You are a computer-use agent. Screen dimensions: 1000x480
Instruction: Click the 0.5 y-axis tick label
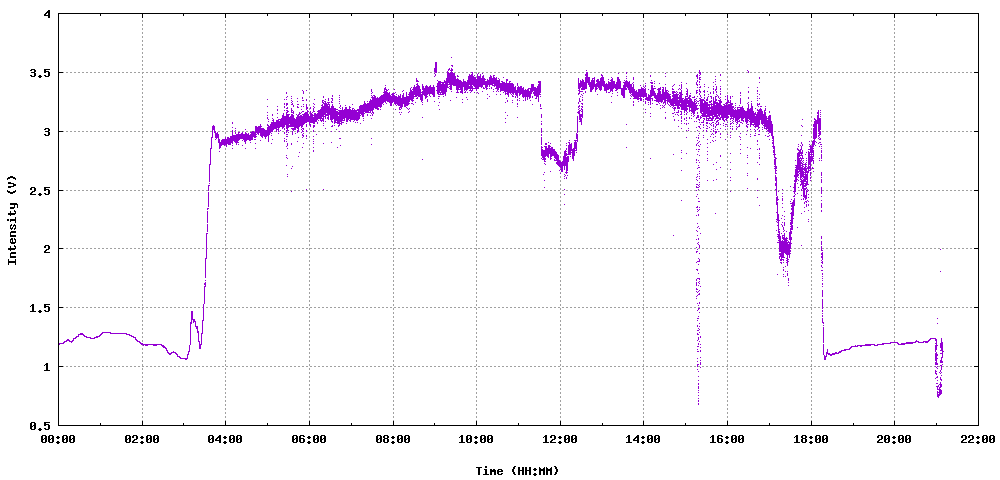coord(42,425)
